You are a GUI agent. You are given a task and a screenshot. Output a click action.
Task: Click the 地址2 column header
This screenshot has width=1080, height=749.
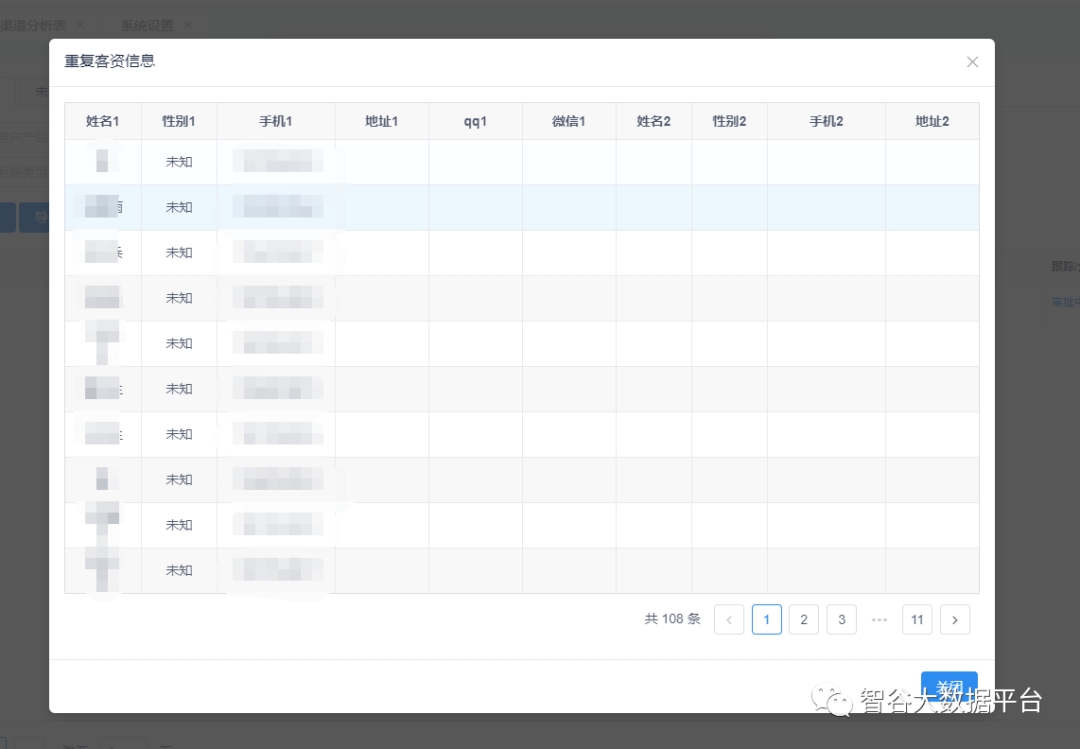(932, 121)
